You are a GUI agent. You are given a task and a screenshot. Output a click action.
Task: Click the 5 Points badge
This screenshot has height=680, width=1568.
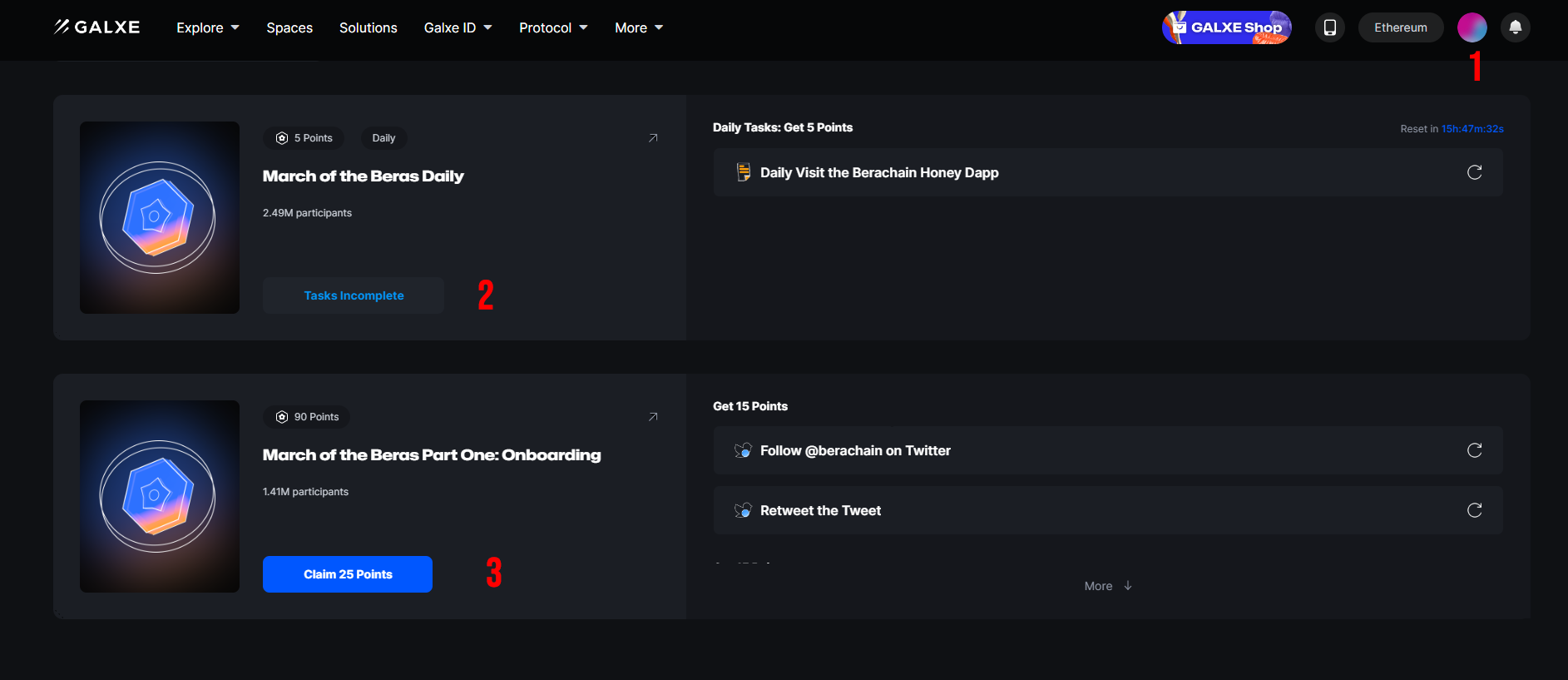point(304,138)
